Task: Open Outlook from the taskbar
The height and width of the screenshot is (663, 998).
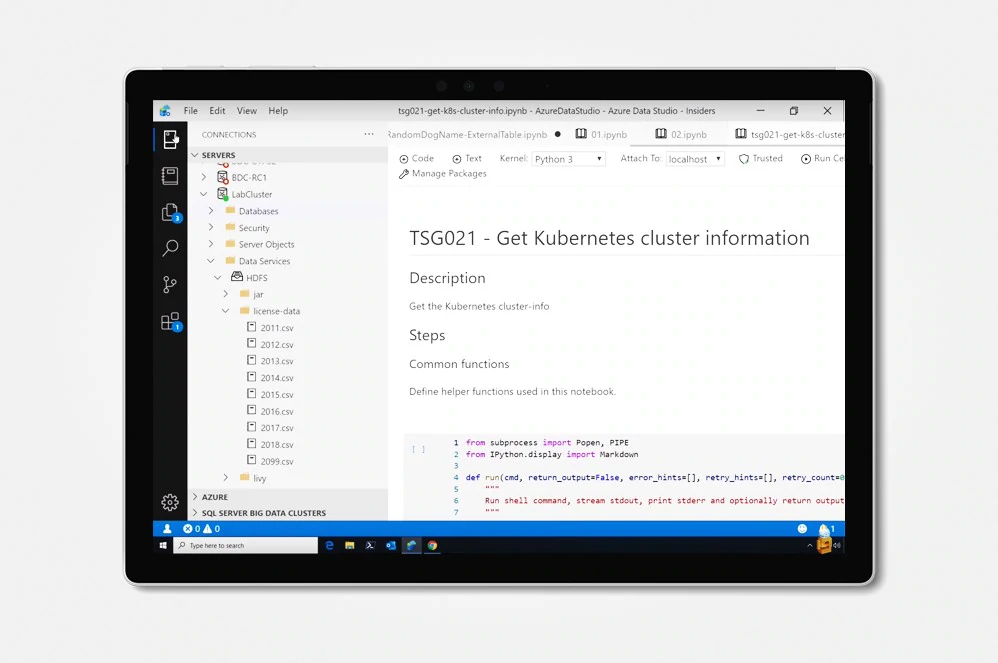Action: tap(391, 545)
